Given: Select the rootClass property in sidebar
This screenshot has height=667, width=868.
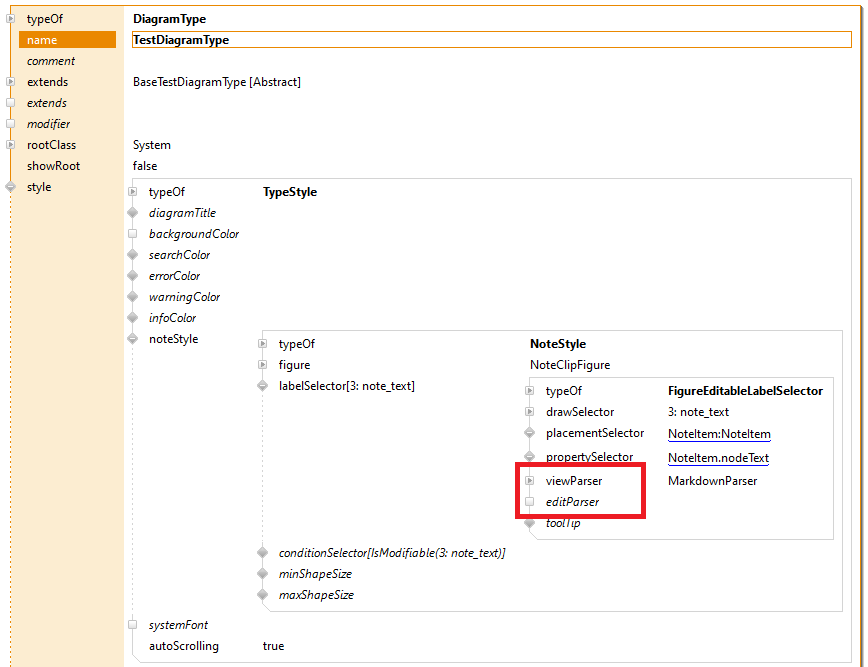Looking at the screenshot, I should 51,145.
